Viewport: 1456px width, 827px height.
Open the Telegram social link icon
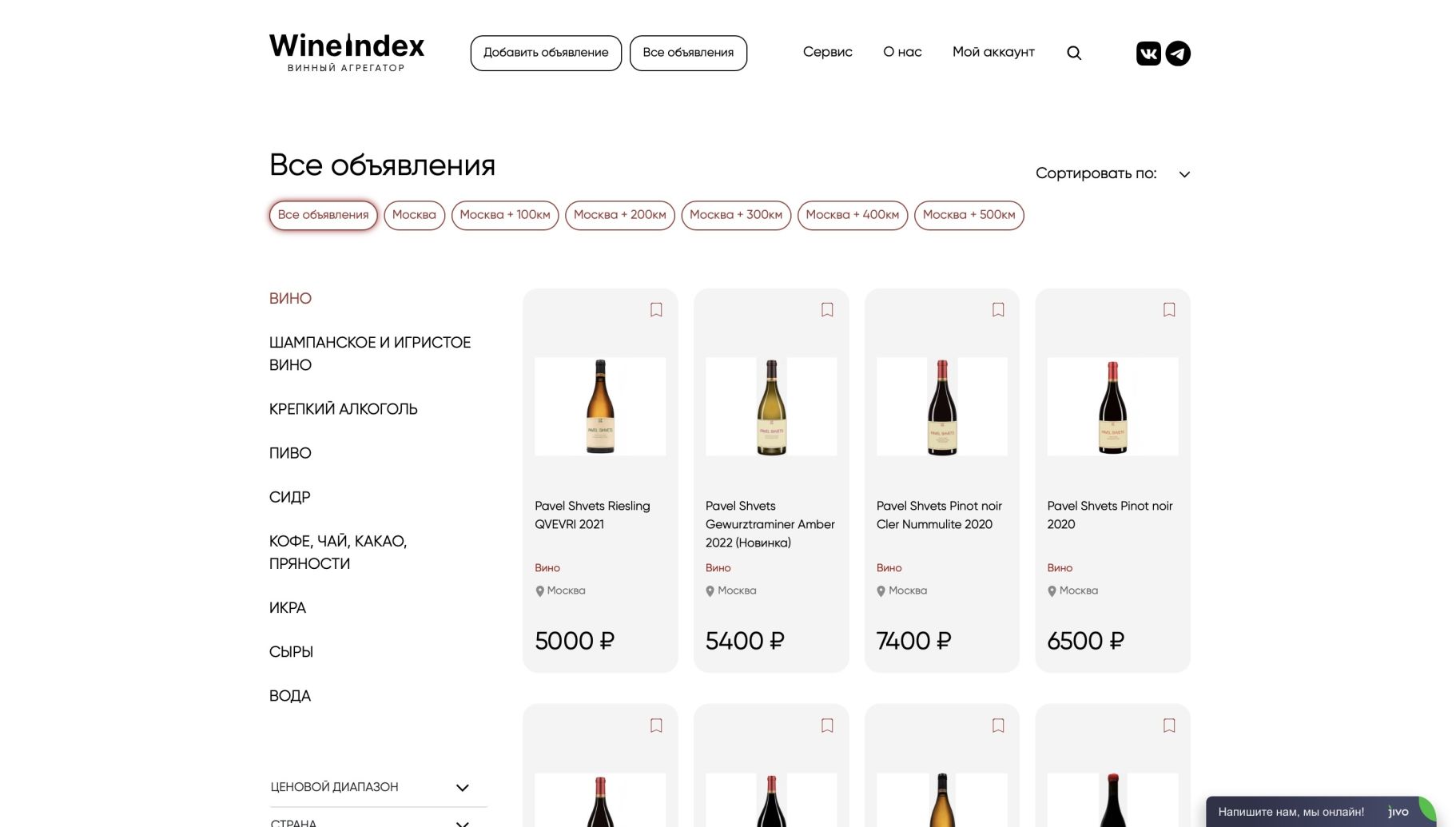click(1178, 54)
